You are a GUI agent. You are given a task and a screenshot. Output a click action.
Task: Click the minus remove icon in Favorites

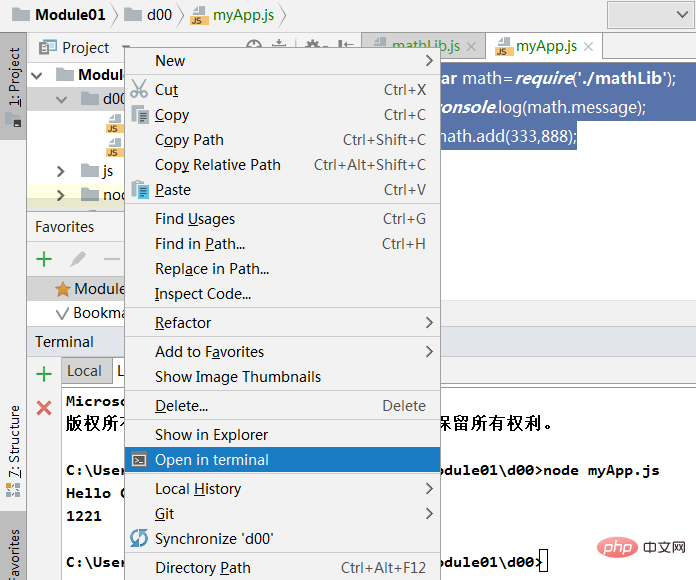pyautogui.click(x=112, y=259)
